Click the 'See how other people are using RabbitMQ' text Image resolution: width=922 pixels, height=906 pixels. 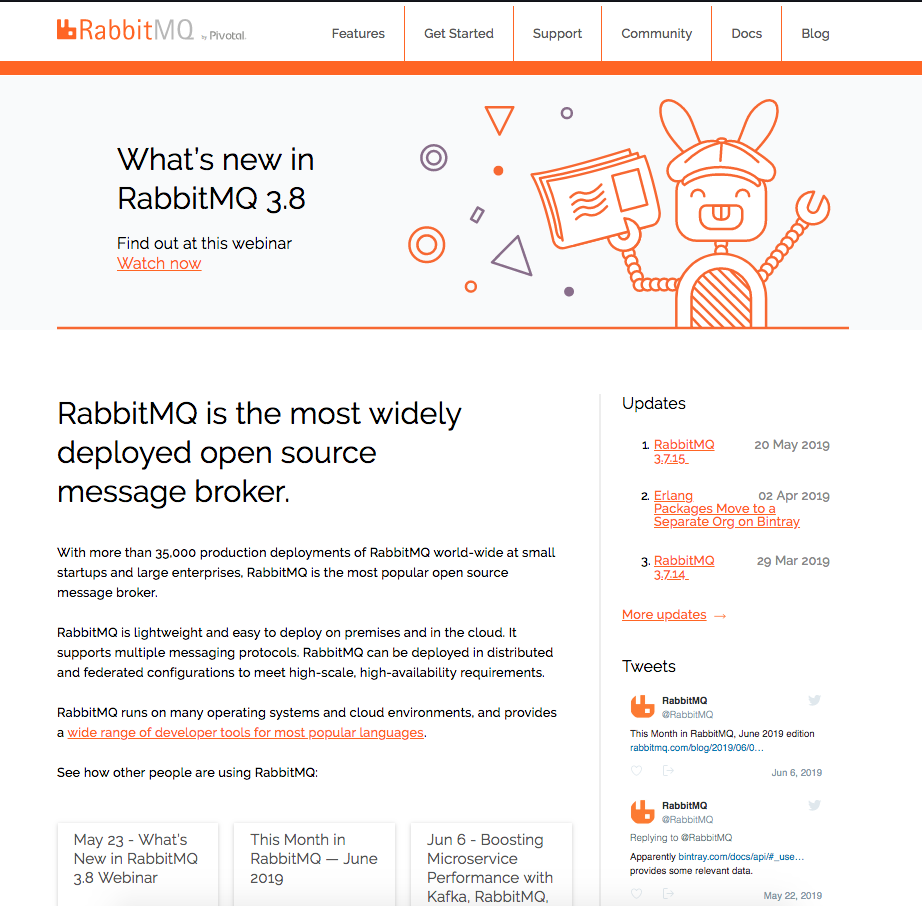[188, 773]
